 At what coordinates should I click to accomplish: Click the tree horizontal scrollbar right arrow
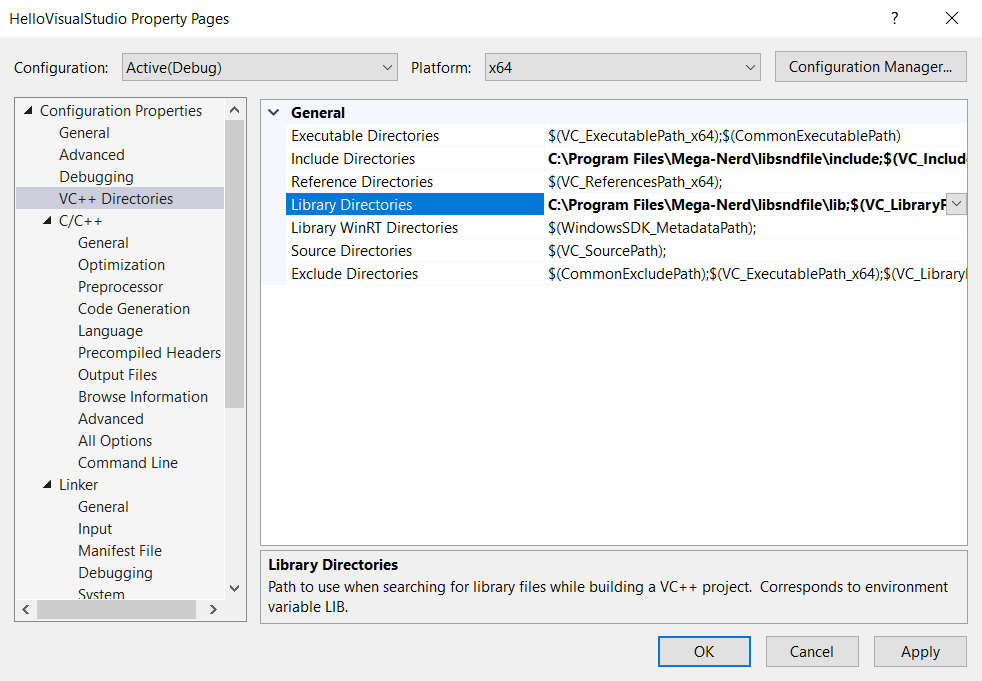pyautogui.click(x=213, y=609)
